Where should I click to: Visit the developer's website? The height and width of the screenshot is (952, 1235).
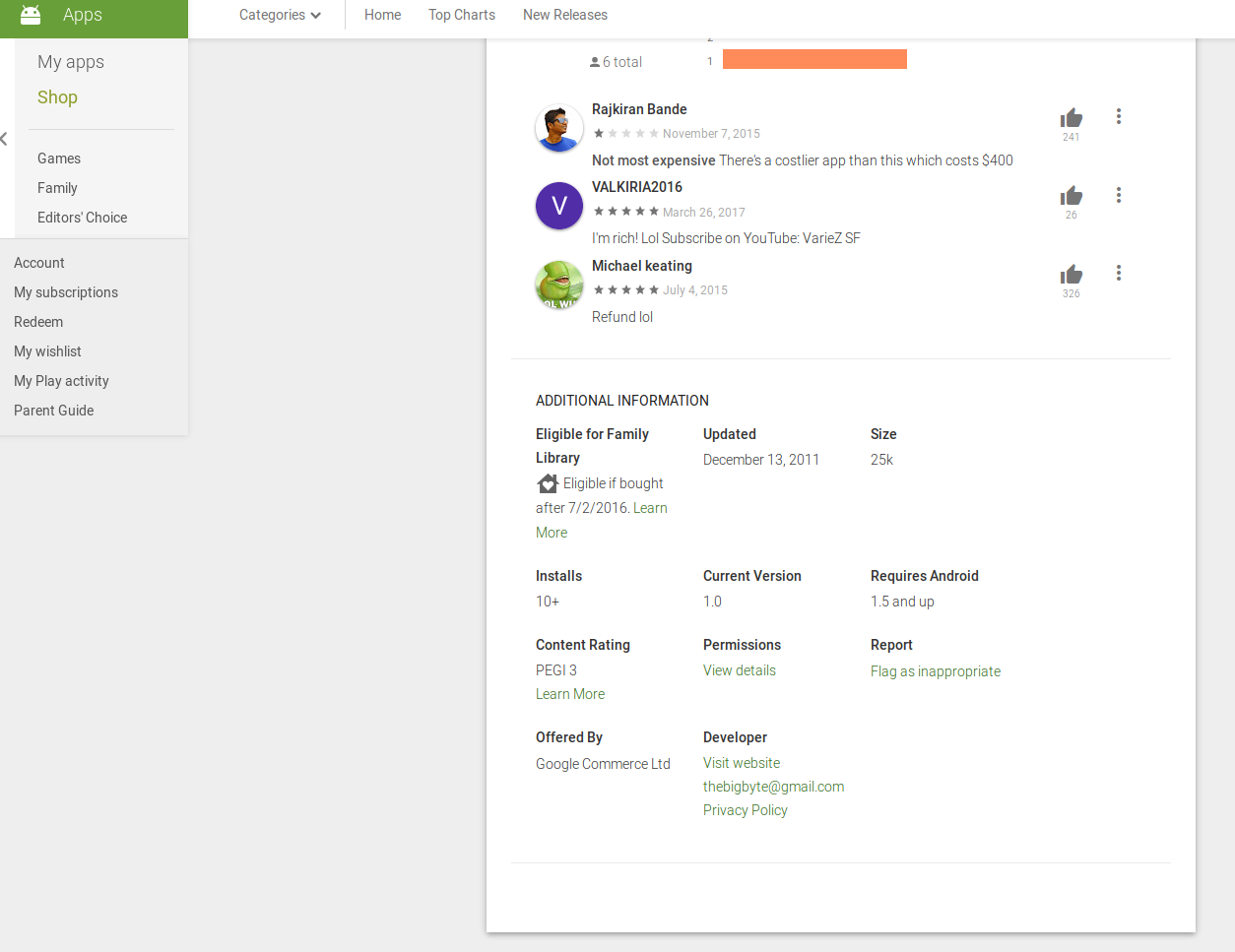click(741, 763)
